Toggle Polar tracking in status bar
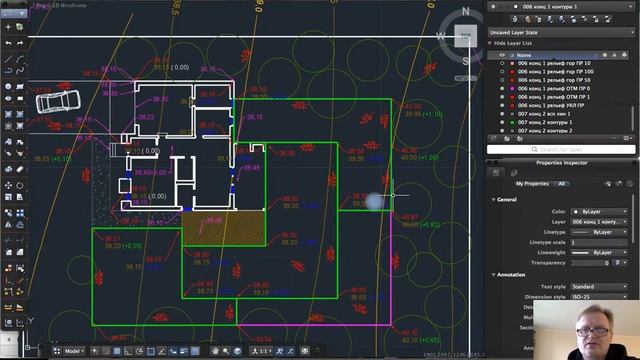 [140, 351]
